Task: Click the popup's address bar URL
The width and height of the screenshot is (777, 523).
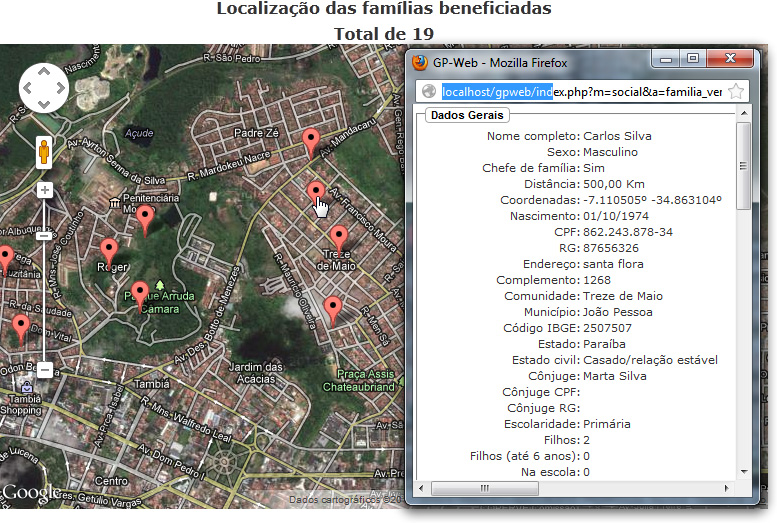Action: pos(582,92)
